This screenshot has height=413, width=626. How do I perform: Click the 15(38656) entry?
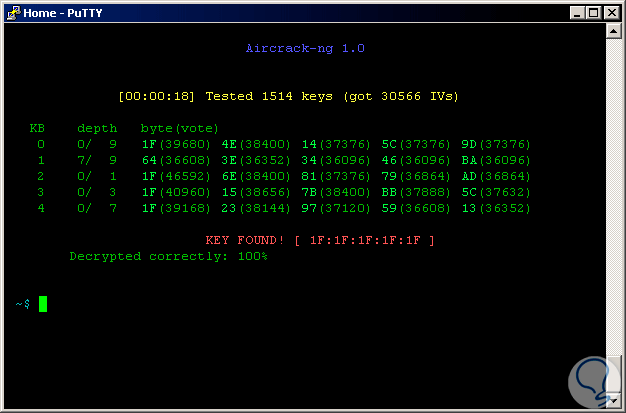pyautogui.click(x=256, y=192)
